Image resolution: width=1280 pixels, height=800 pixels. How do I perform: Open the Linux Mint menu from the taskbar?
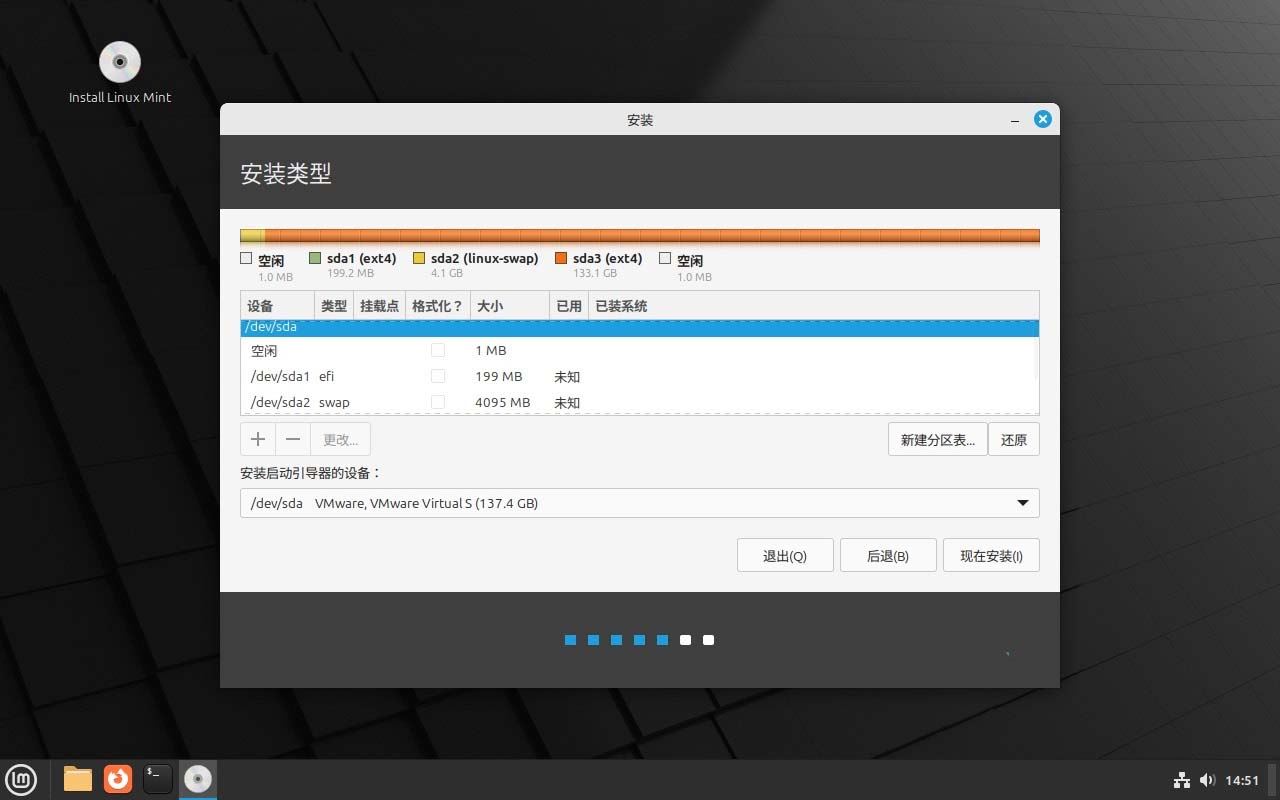(21, 779)
